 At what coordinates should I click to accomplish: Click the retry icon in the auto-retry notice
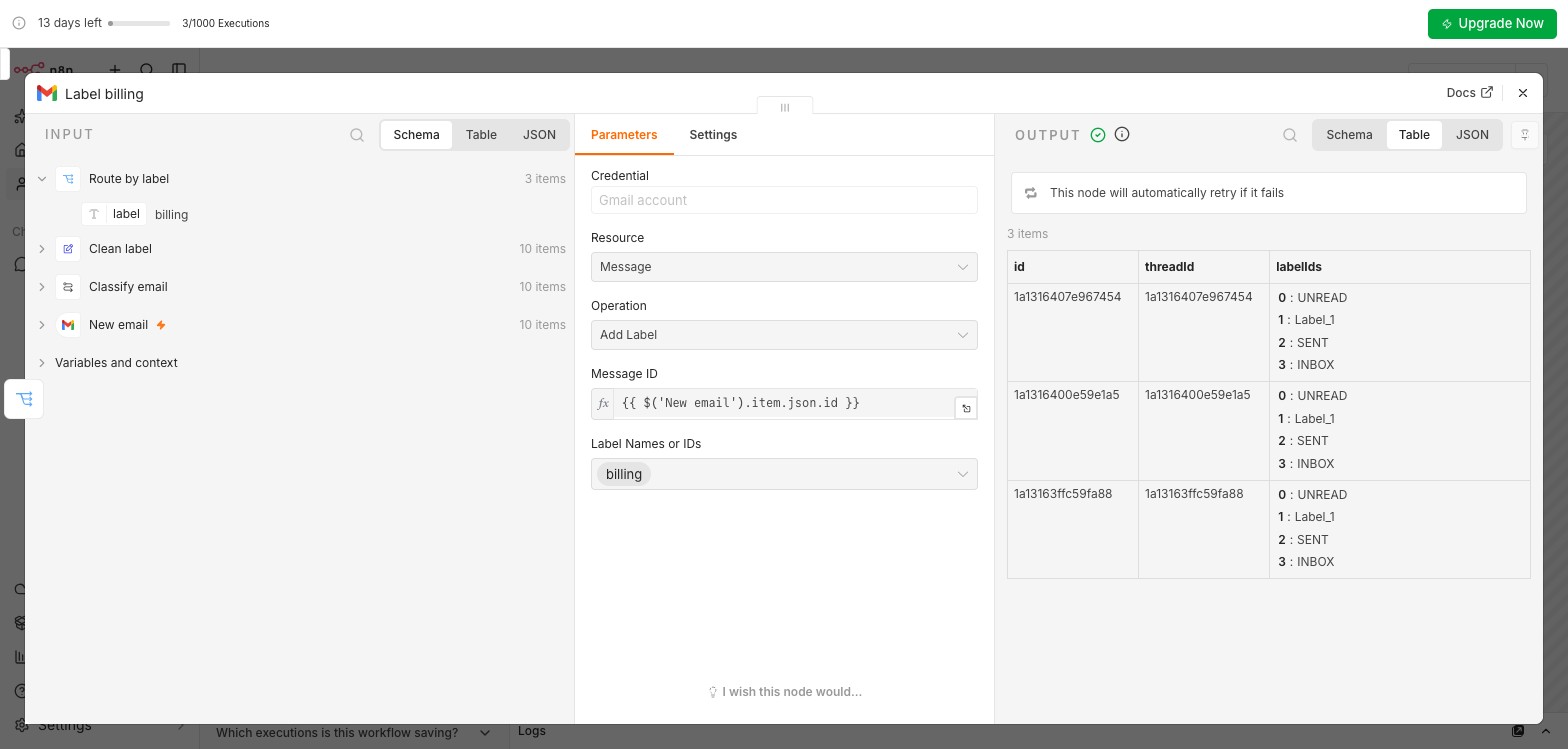[x=1031, y=193]
